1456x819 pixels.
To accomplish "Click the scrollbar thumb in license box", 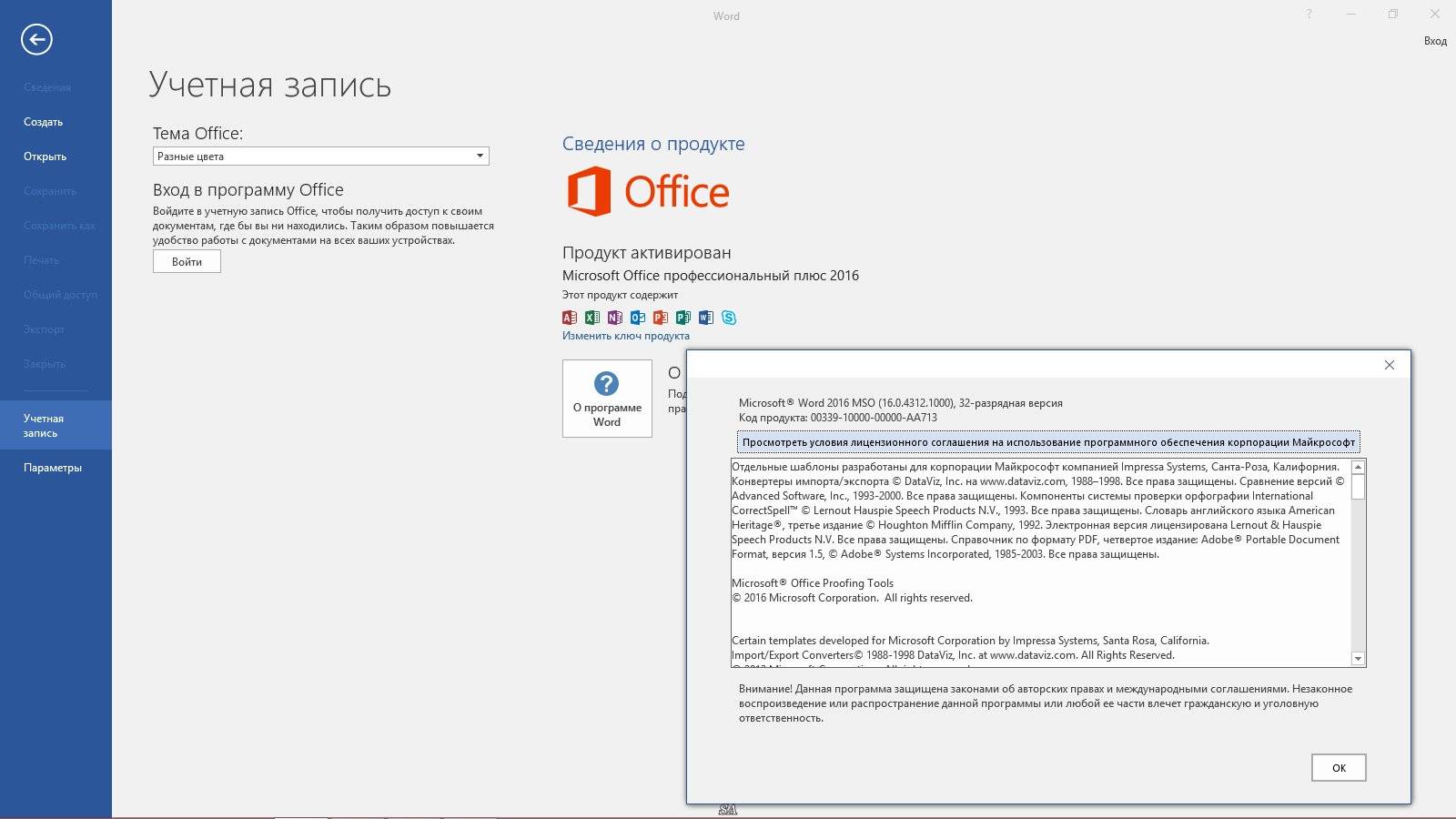I will (x=1358, y=488).
